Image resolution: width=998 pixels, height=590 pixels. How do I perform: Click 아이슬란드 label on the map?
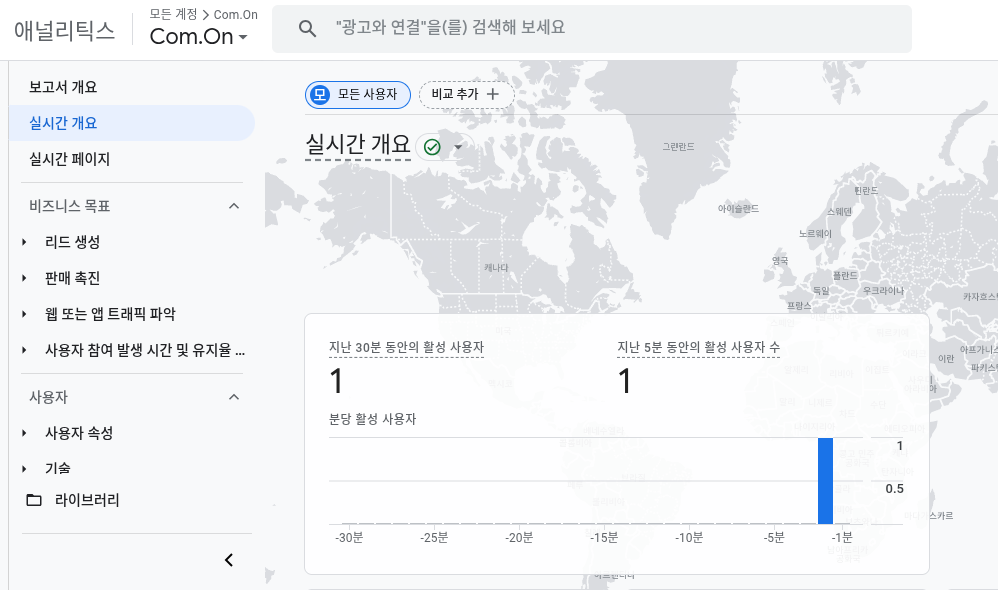coord(738,209)
